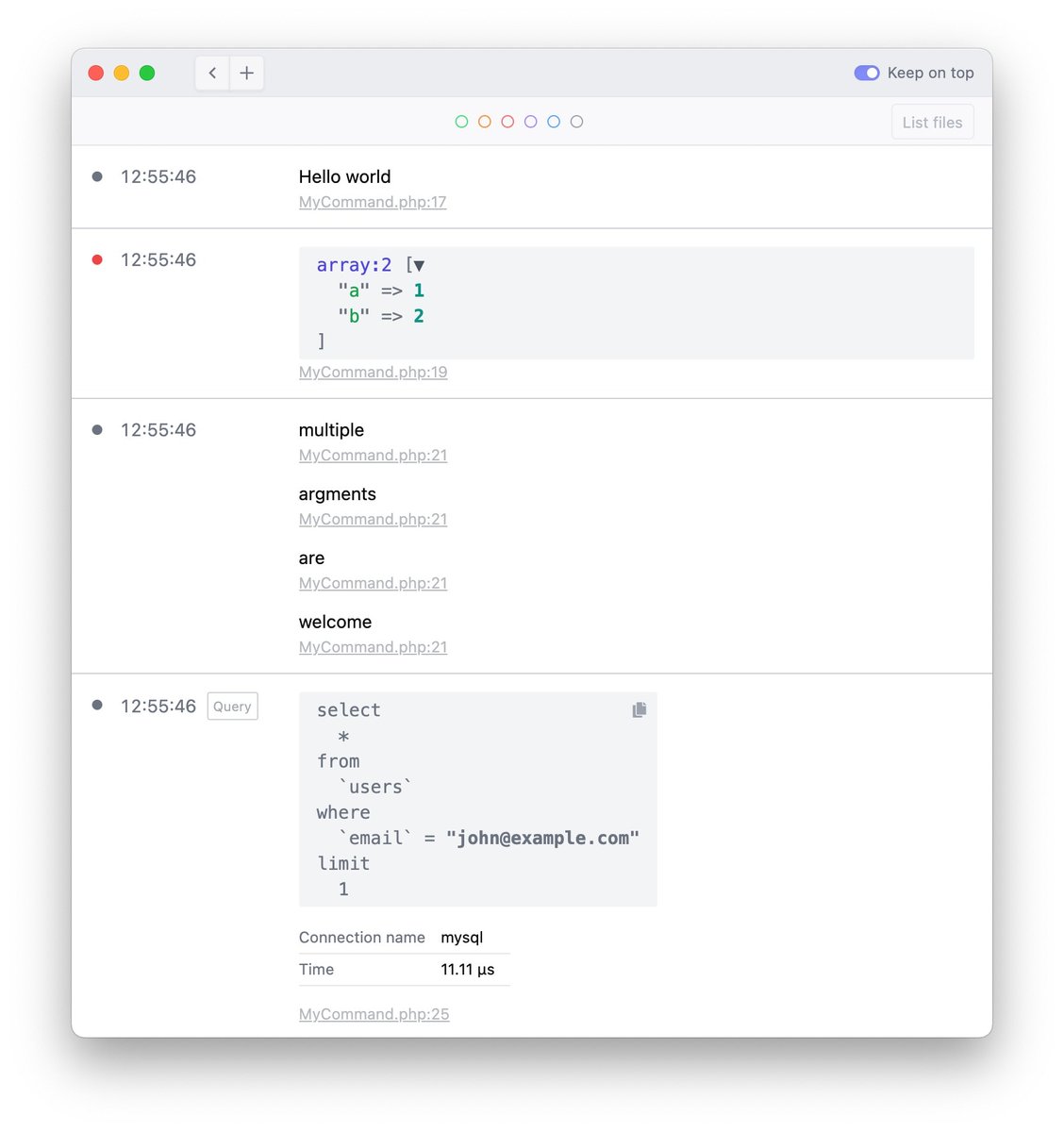Image resolution: width=1064 pixels, height=1132 pixels.
Task: Filter by the blue color circle
Action: click(x=554, y=122)
